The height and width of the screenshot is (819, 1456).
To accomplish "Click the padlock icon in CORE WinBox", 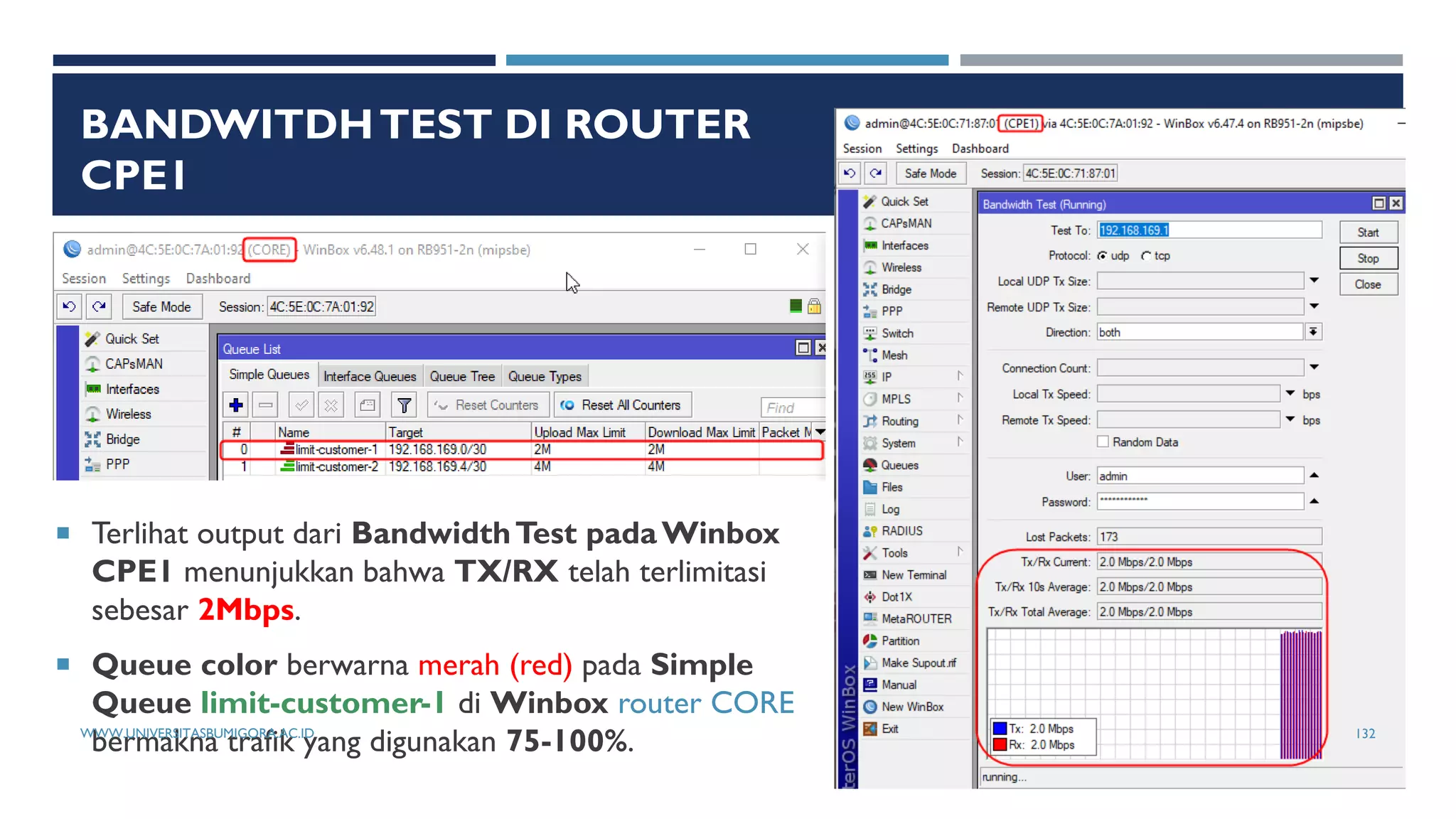I will click(x=815, y=306).
